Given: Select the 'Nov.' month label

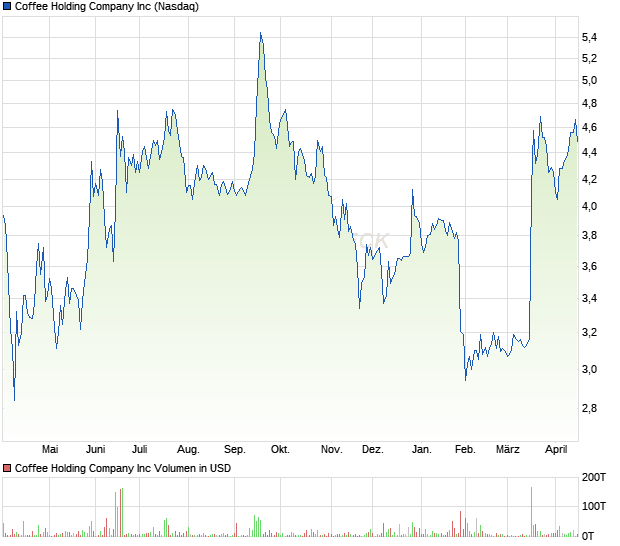Looking at the screenshot, I should click(x=332, y=450).
